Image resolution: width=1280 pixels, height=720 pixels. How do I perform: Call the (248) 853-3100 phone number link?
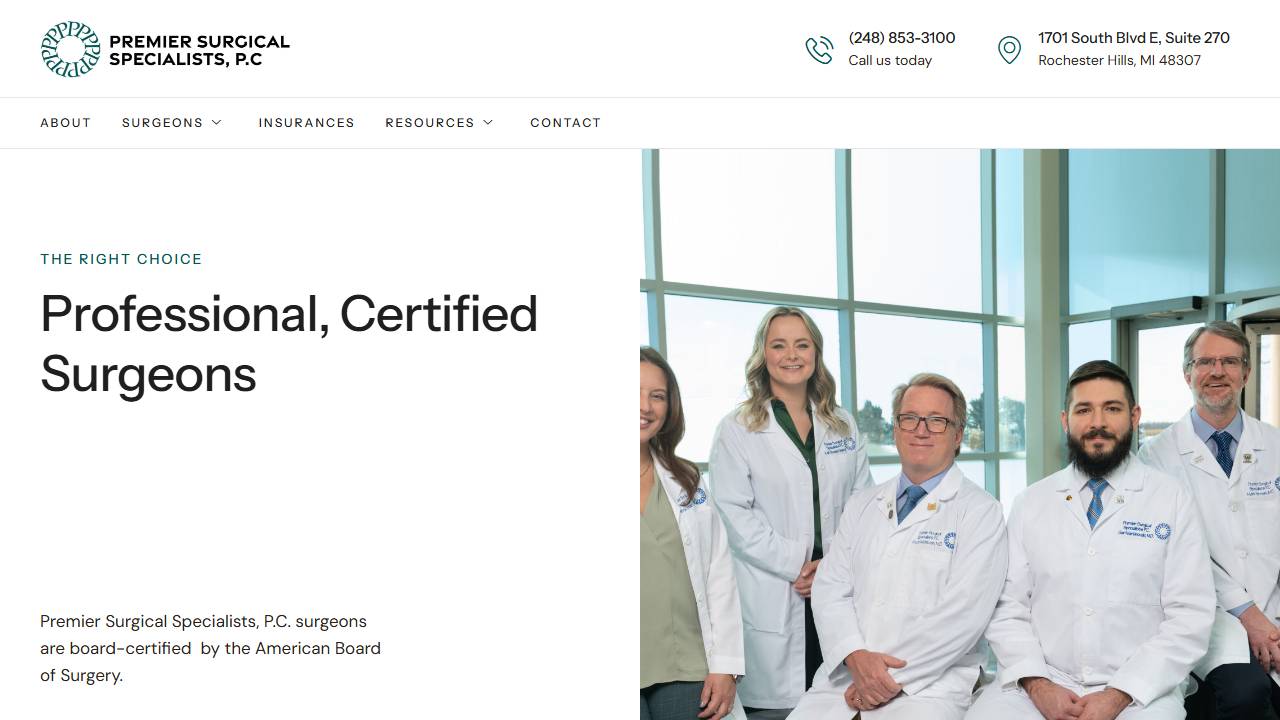point(902,38)
